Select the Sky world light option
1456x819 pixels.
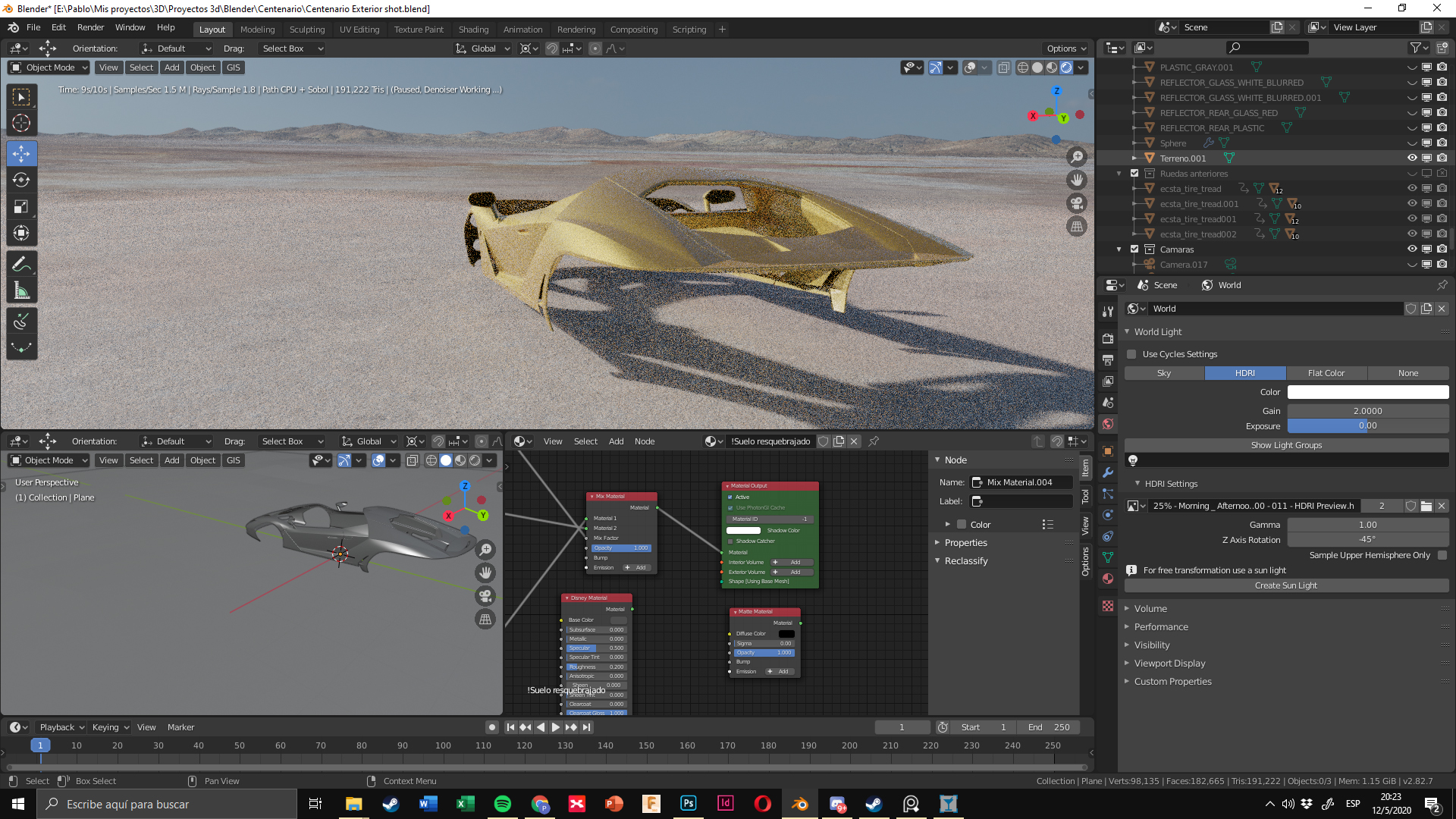click(1164, 373)
